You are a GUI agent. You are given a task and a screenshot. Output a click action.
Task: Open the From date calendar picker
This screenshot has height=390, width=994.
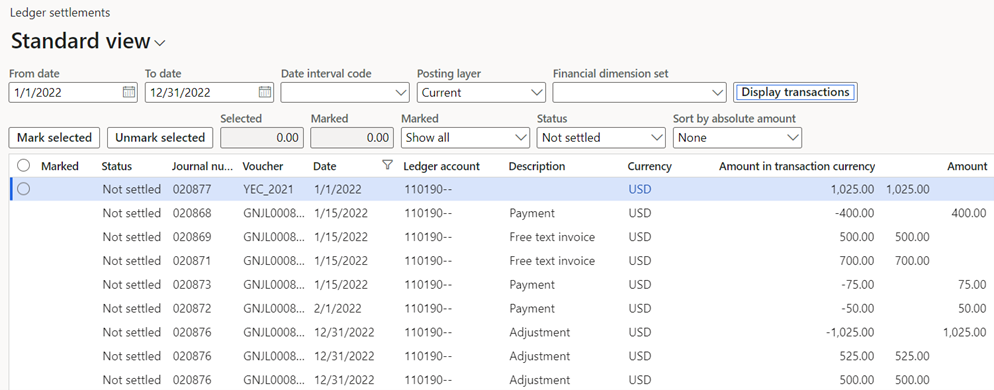pos(129,92)
